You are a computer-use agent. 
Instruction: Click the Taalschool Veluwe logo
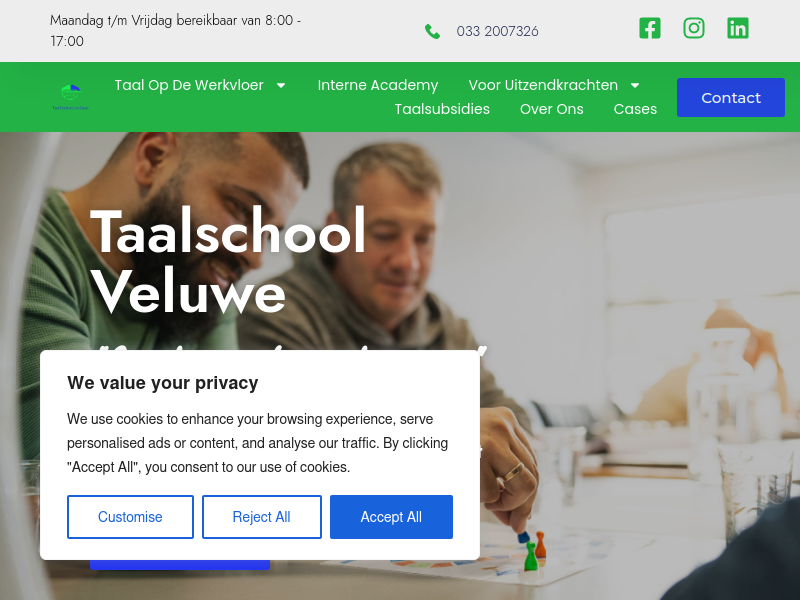pos(70,97)
